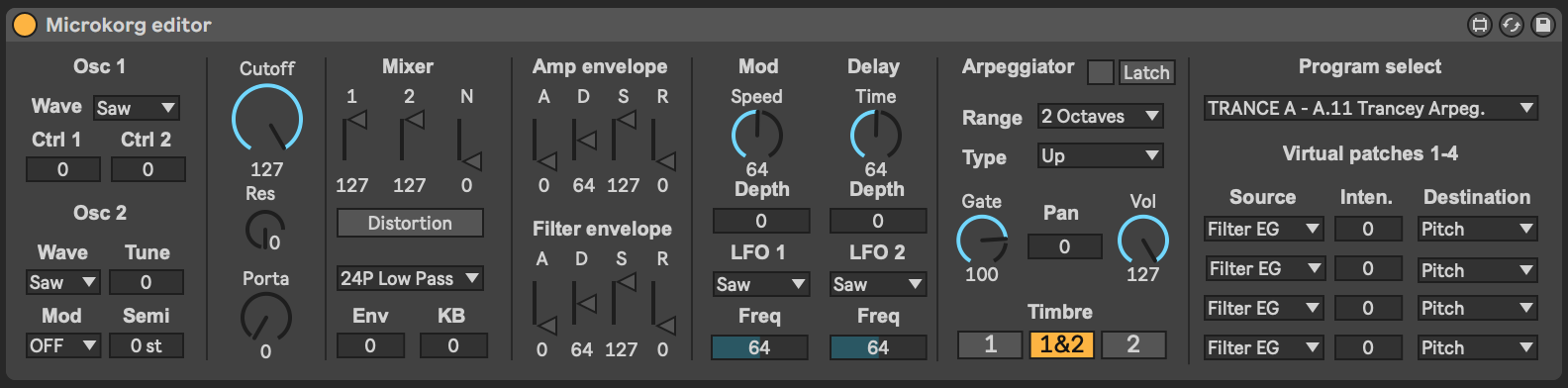This screenshot has height=388, width=1568.
Task: Toggle the Microkorg editor device activator
Action: coord(24,25)
